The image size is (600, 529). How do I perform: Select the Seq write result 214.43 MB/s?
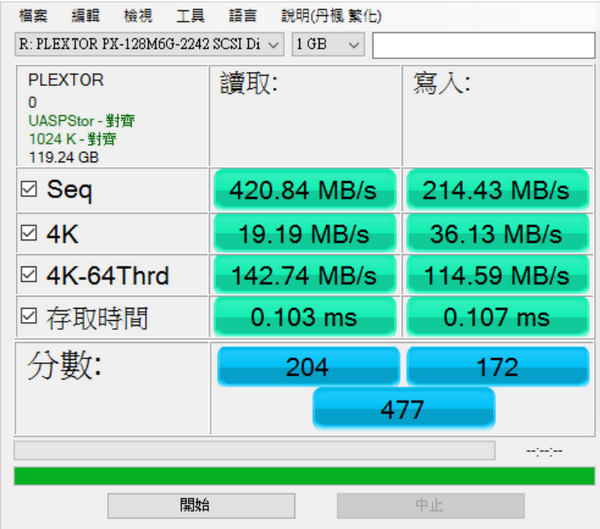click(497, 190)
